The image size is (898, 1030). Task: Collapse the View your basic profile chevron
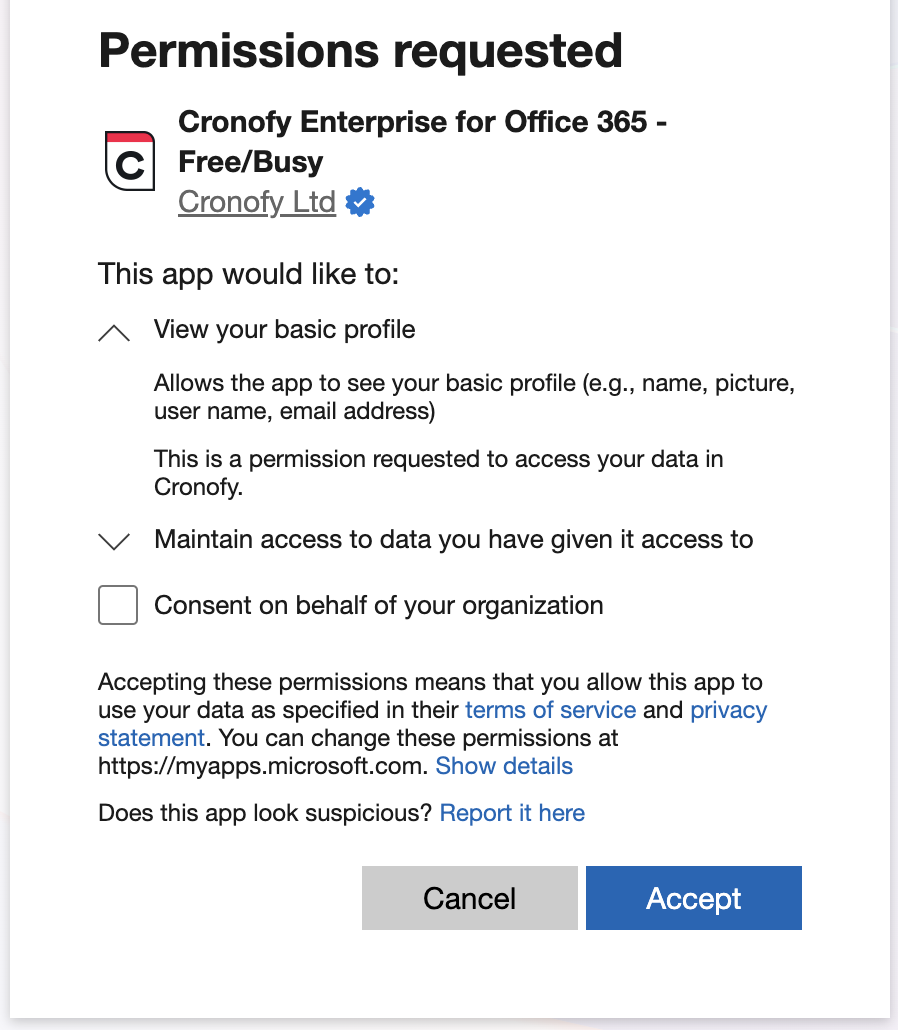[115, 333]
